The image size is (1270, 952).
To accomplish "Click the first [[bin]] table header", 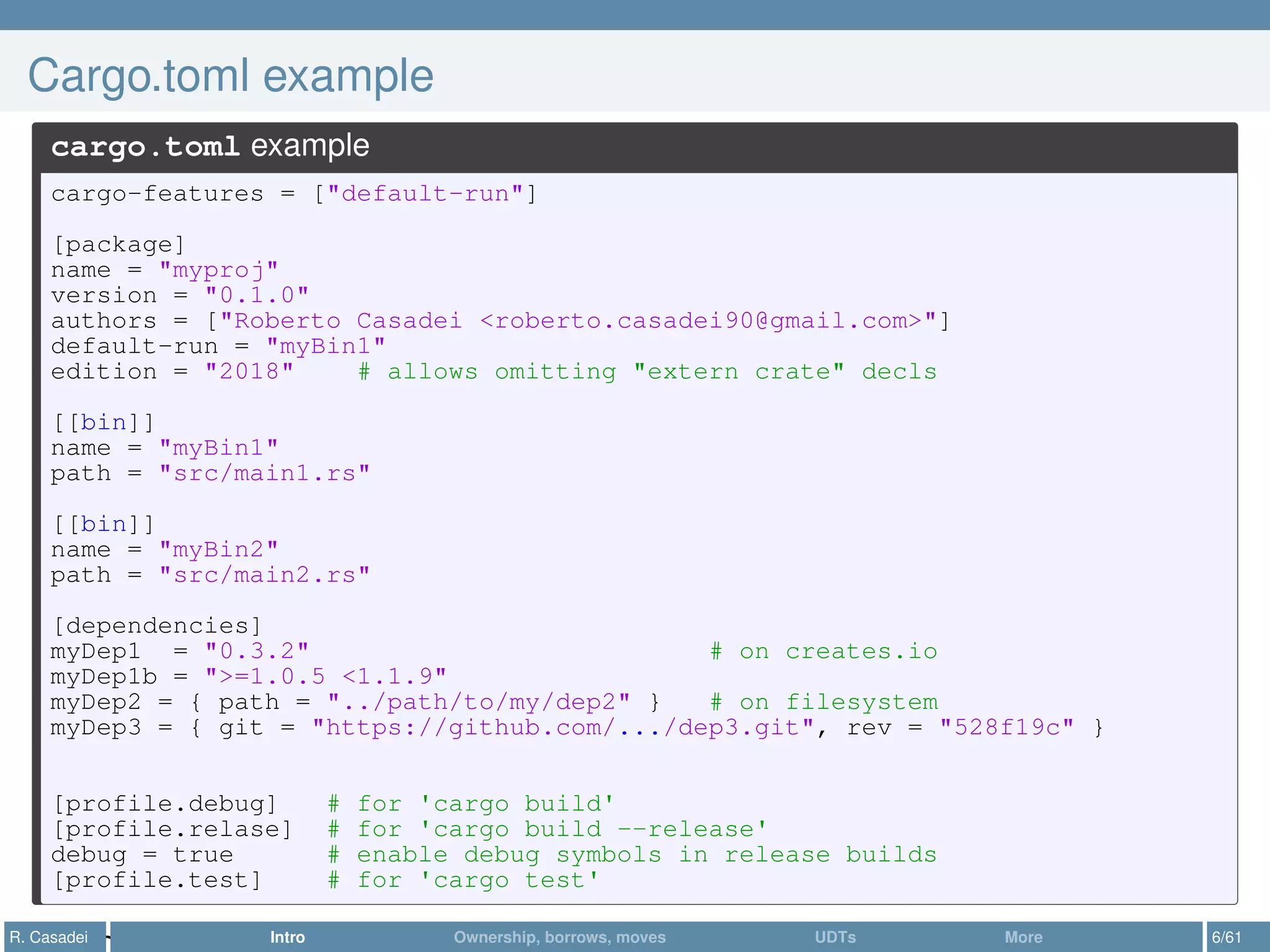I will coord(104,423).
